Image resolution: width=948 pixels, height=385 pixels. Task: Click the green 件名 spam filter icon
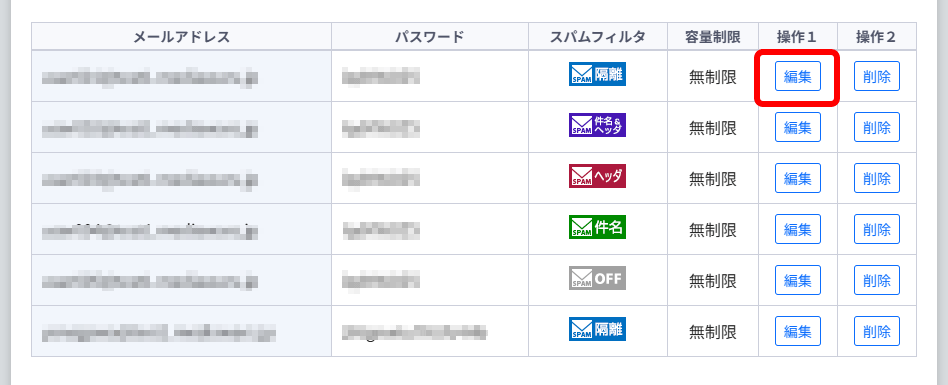[597, 227]
